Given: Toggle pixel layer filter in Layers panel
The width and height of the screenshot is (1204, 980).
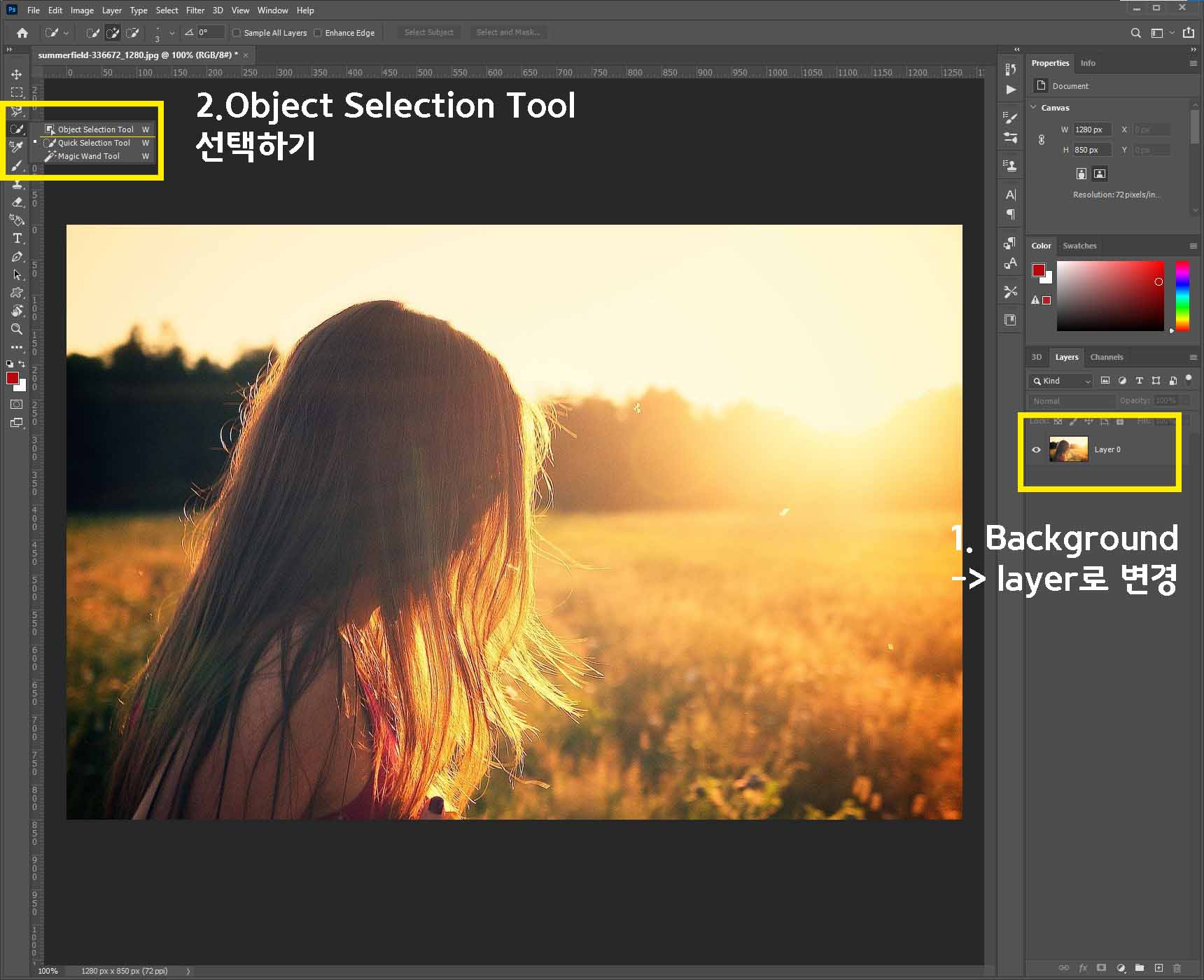Looking at the screenshot, I should click(x=1105, y=381).
